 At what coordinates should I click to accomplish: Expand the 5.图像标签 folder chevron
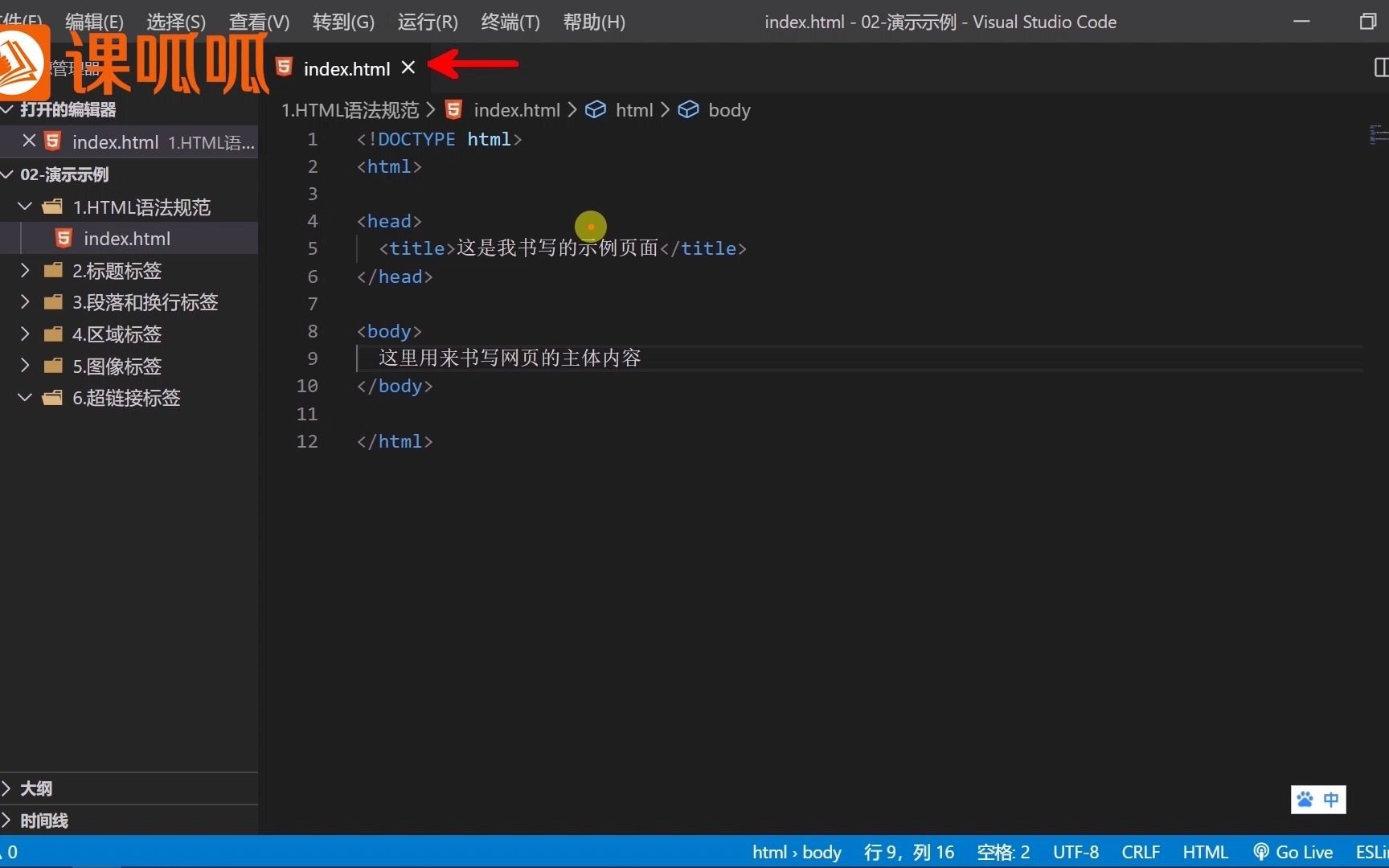pyautogui.click(x=25, y=366)
